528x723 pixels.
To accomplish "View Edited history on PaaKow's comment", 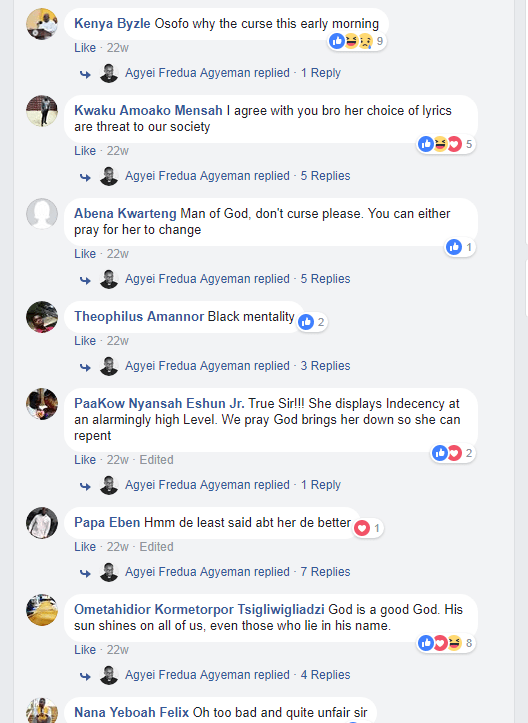I will (x=156, y=460).
